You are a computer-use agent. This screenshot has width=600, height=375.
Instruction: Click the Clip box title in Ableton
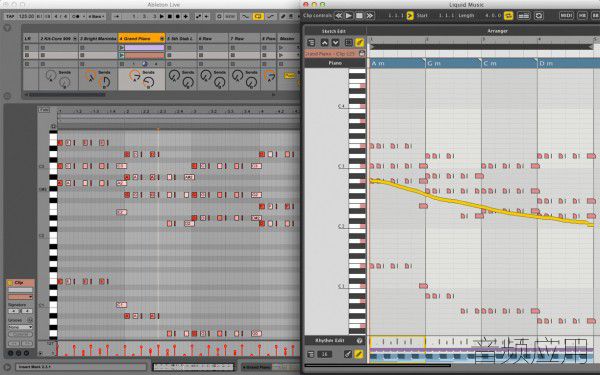point(19,283)
